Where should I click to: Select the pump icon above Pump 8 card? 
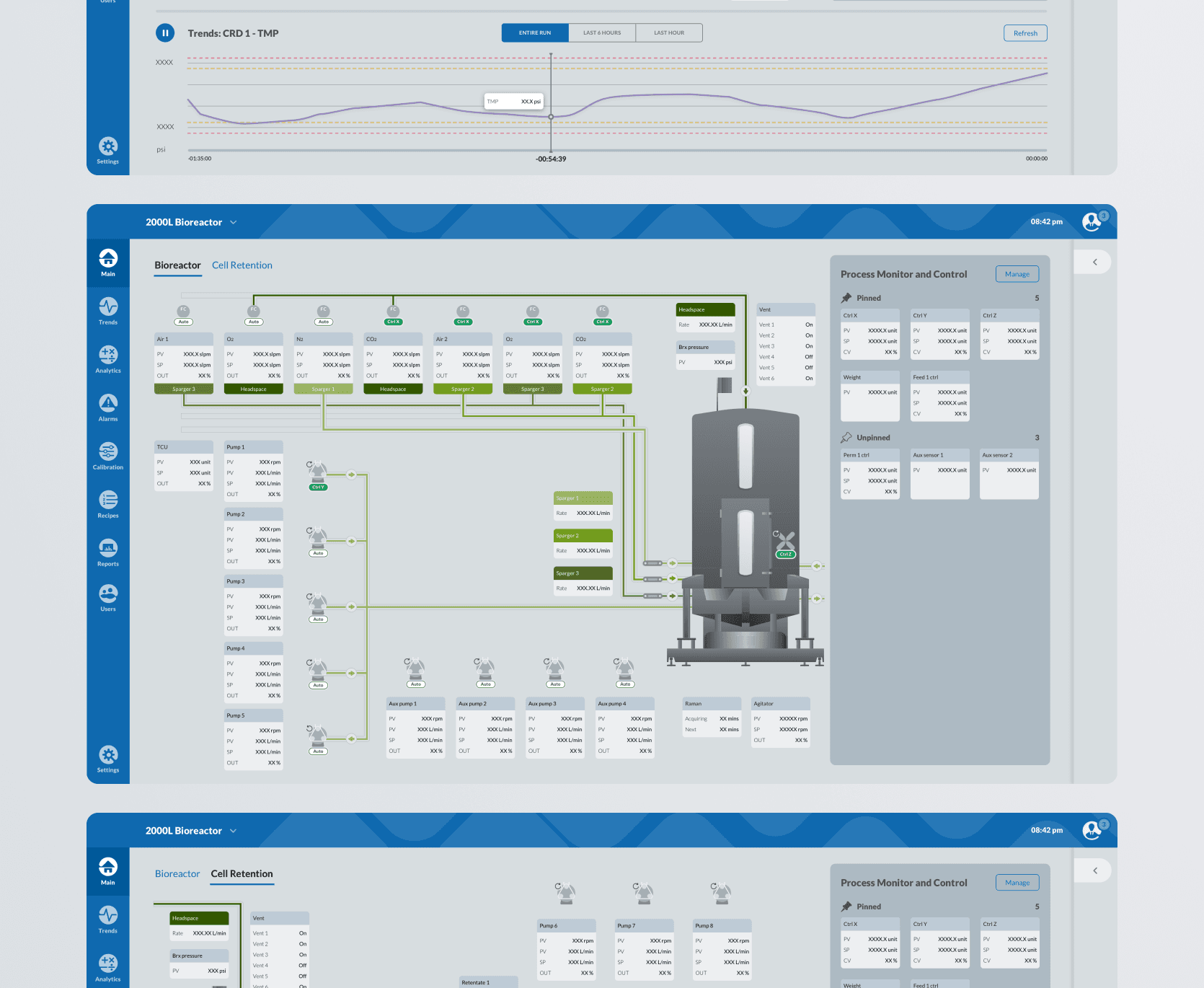722,892
